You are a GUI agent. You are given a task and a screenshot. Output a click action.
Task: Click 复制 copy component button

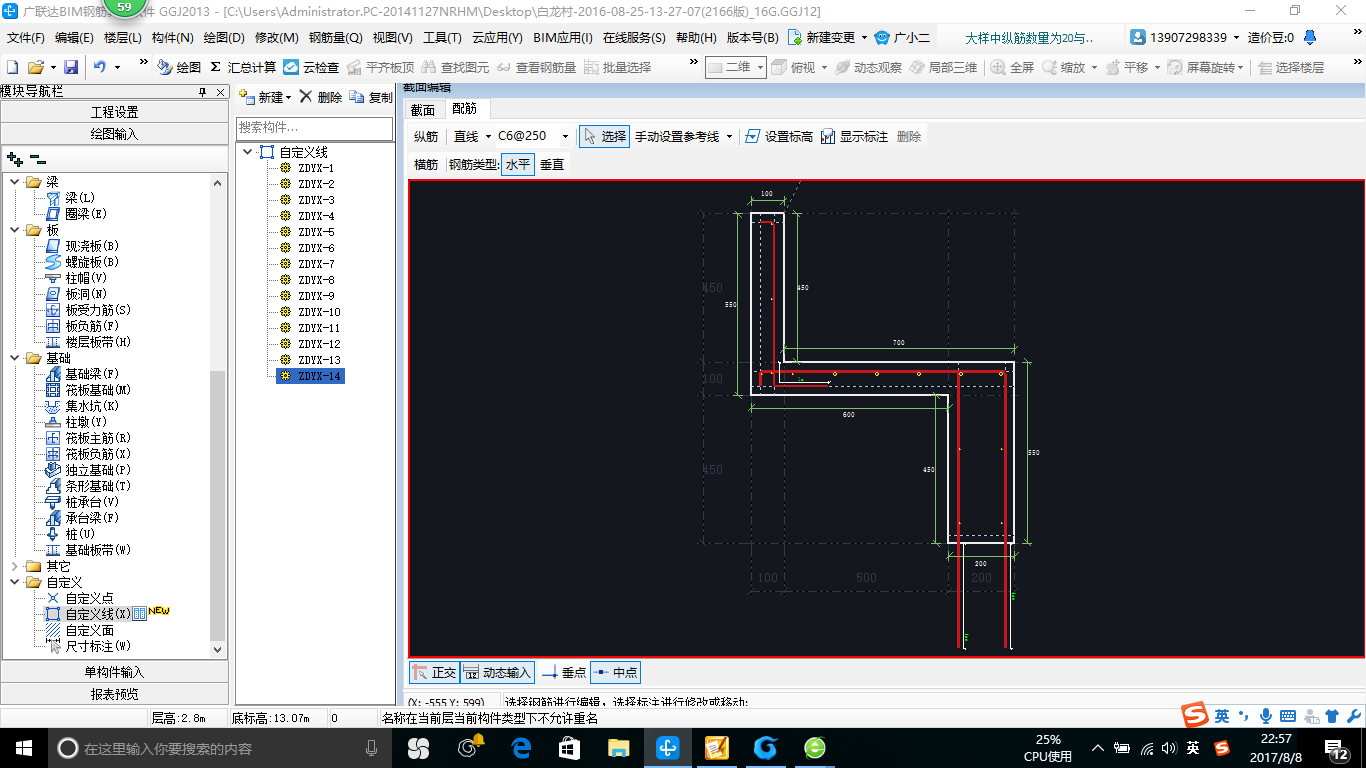point(371,97)
